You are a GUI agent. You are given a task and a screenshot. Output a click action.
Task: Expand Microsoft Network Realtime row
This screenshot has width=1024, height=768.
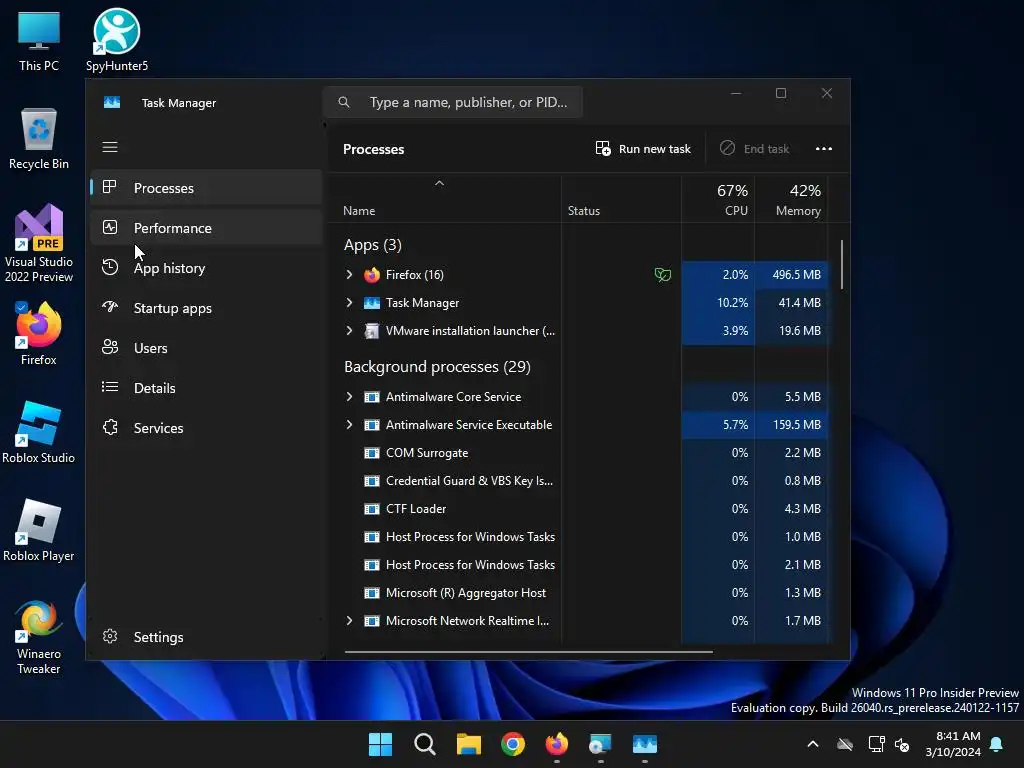tap(349, 620)
